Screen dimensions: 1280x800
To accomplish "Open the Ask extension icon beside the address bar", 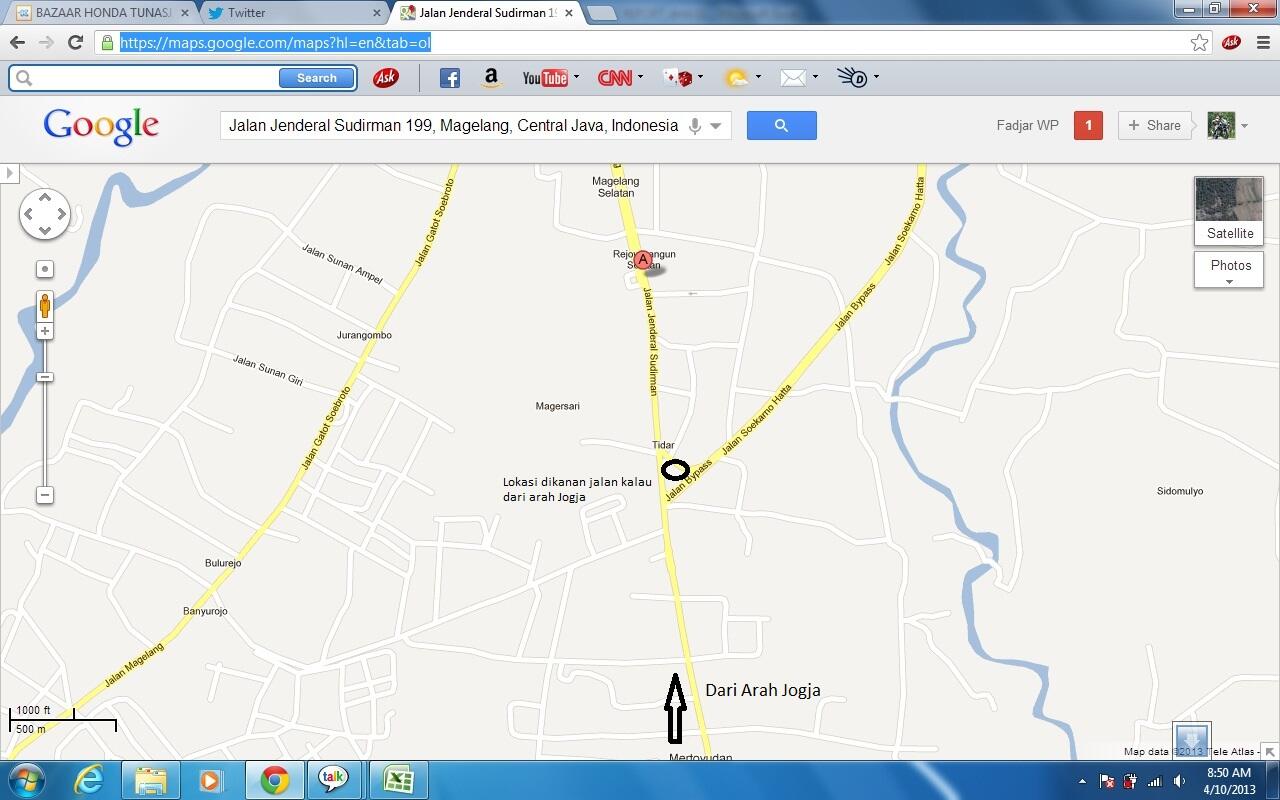I will [x=1231, y=42].
